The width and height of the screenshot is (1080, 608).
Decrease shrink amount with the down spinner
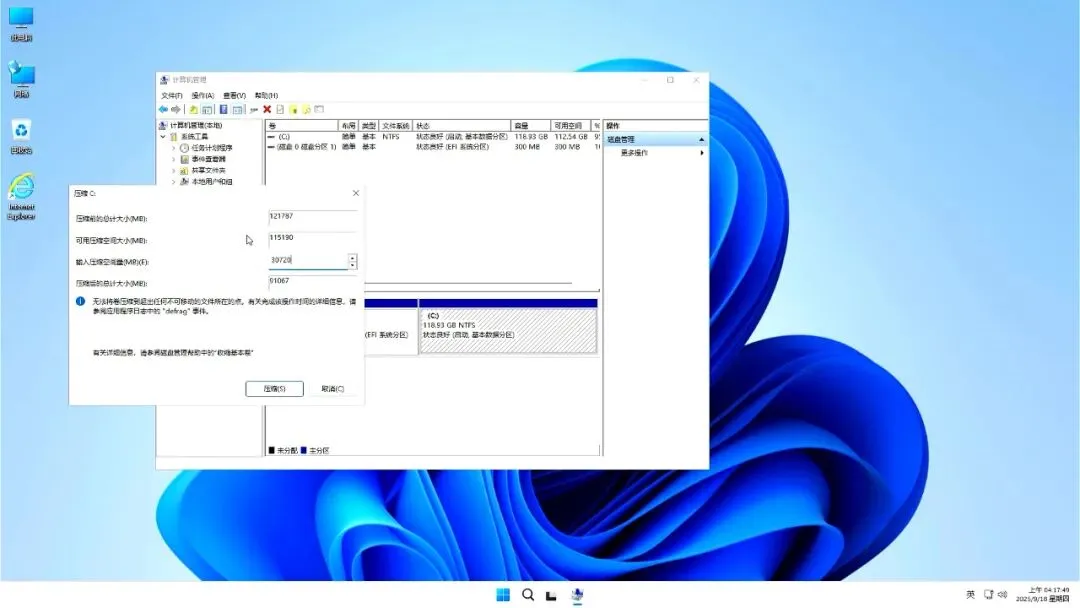point(353,265)
